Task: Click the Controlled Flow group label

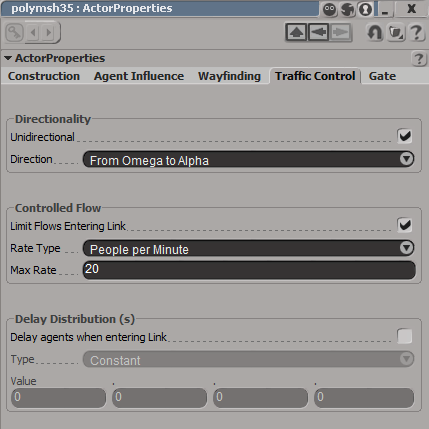Action: click(58, 208)
